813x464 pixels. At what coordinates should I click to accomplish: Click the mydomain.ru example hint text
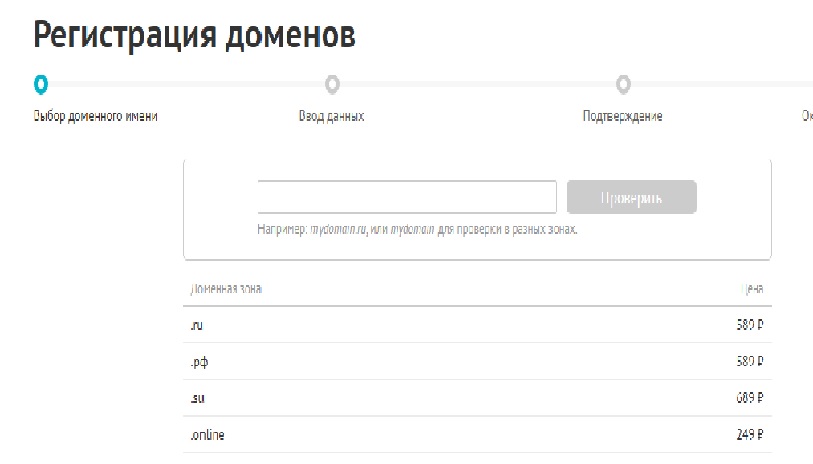pyautogui.click(x=338, y=229)
